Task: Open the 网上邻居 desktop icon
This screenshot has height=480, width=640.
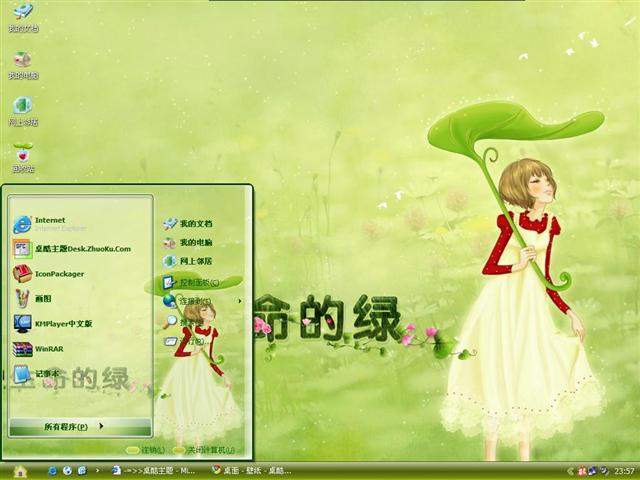Action: (x=23, y=111)
